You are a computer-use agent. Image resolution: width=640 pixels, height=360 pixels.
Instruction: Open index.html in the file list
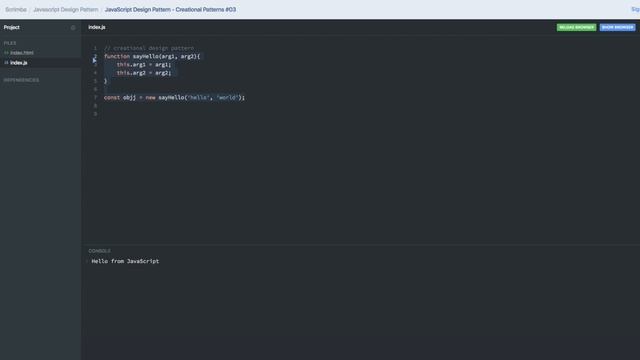tap(22, 53)
